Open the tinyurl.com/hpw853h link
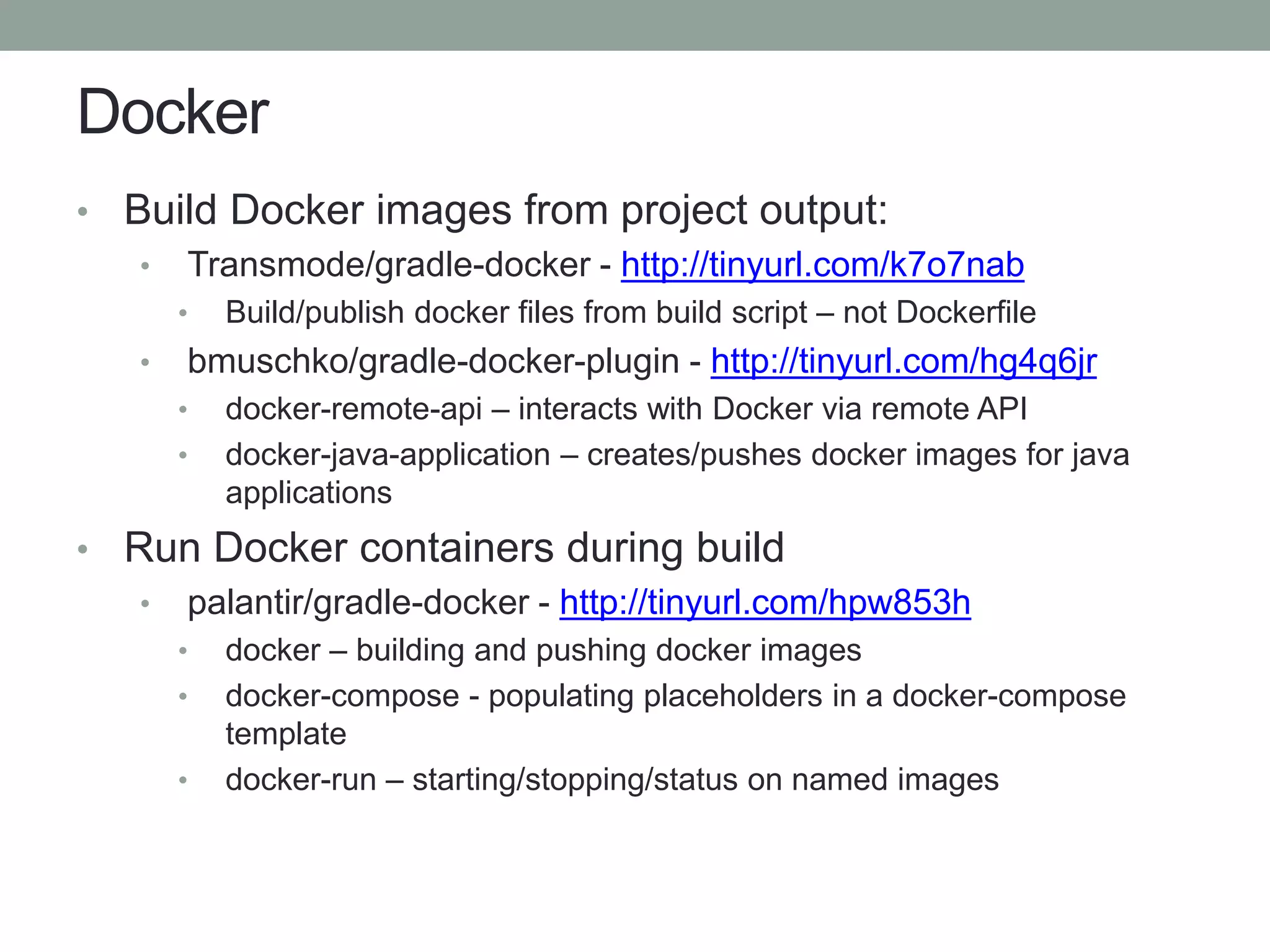The height and width of the screenshot is (952, 1270). click(765, 602)
